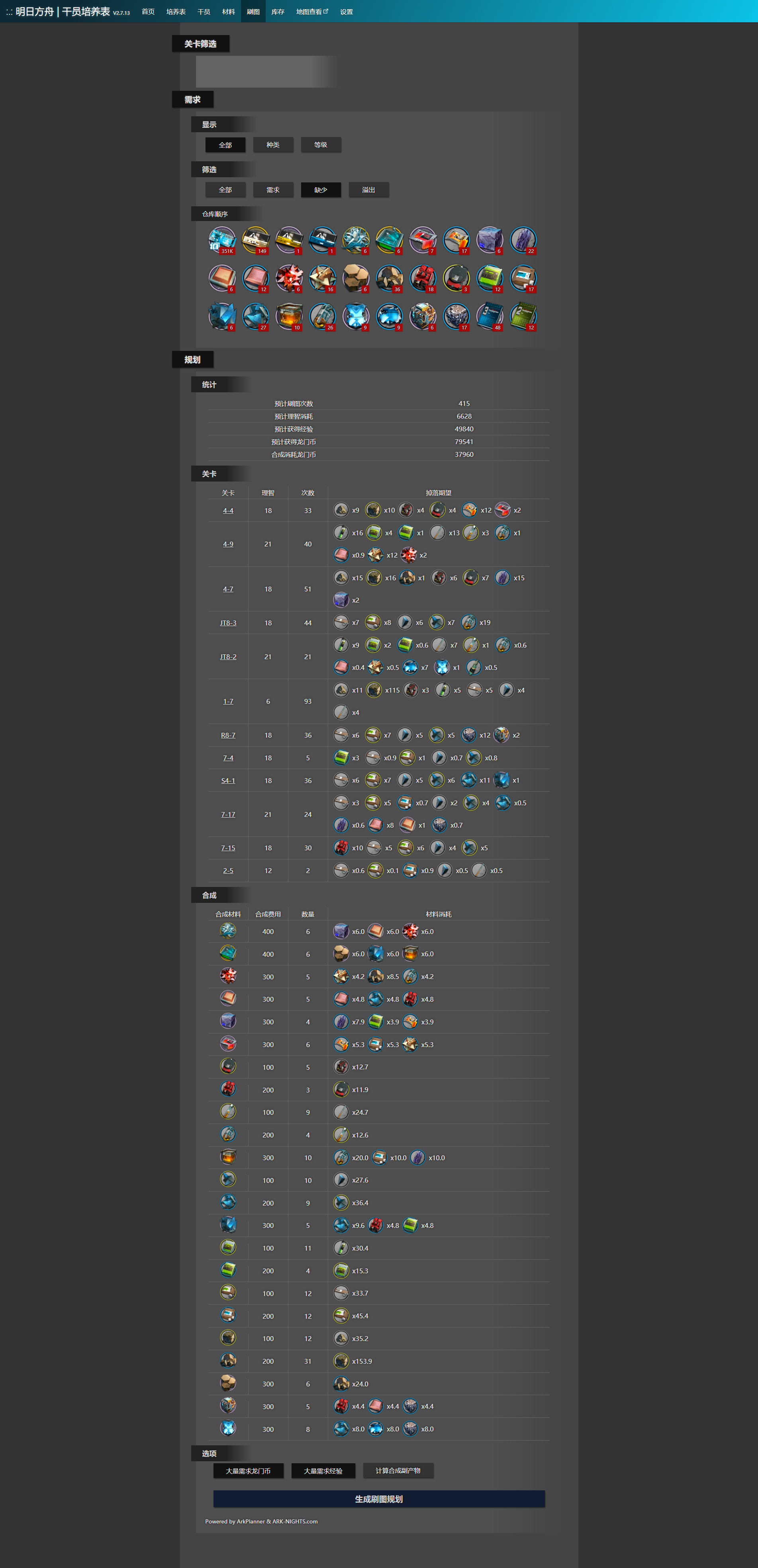Click the red spiky Sugar Lump icon
The height and width of the screenshot is (1568, 758).
289,278
